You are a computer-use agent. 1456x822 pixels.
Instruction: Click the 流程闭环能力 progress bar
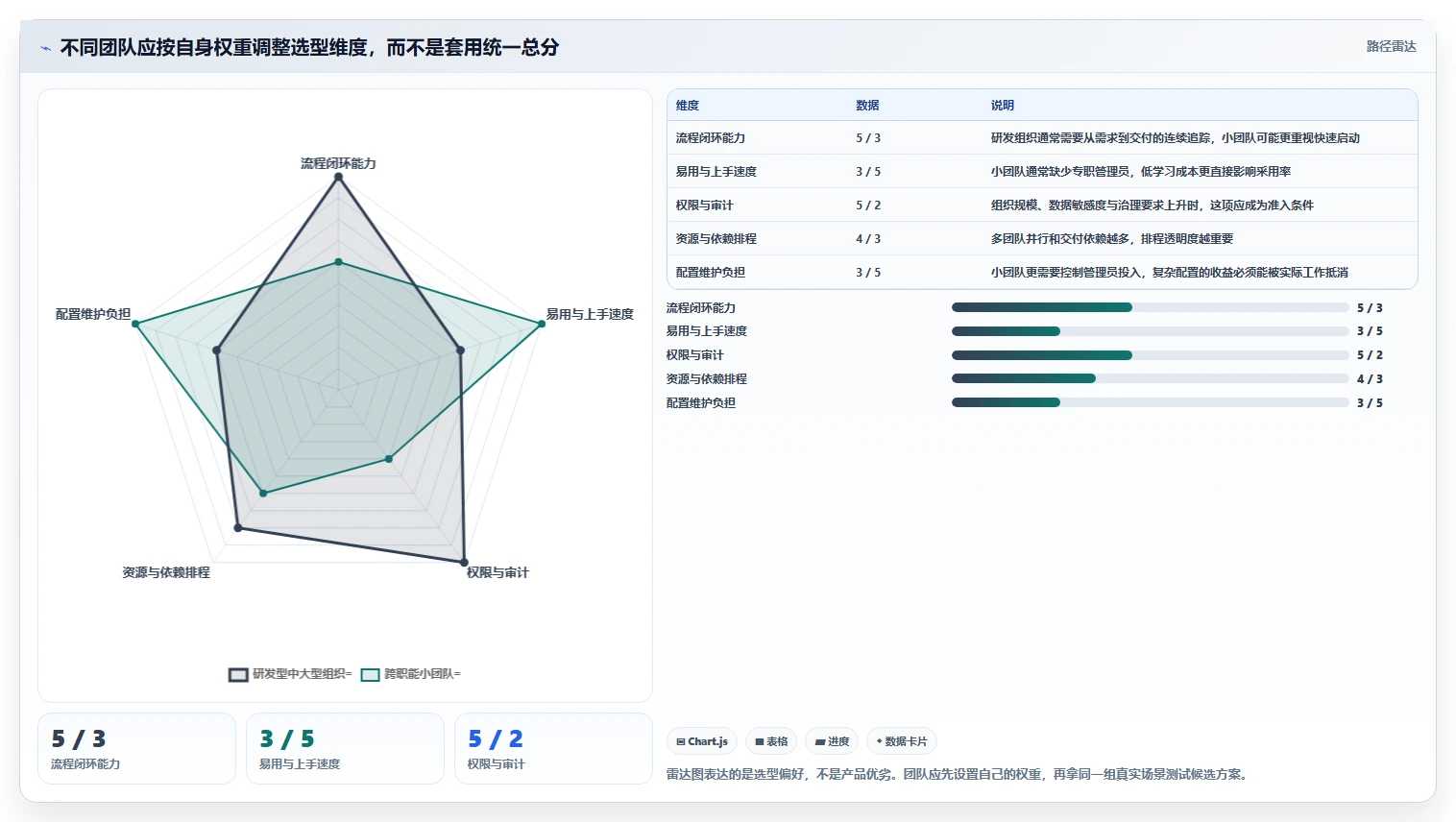[1150, 307]
